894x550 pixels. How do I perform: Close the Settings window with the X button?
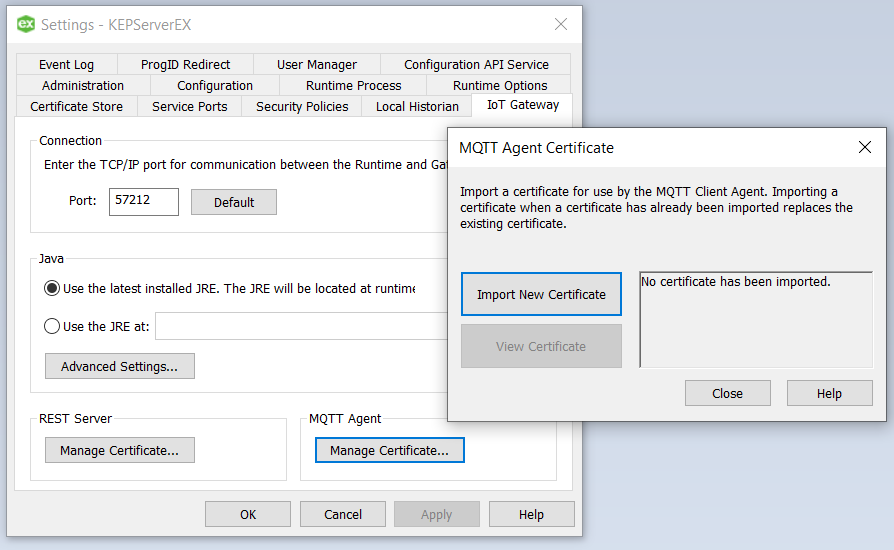(561, 24)
